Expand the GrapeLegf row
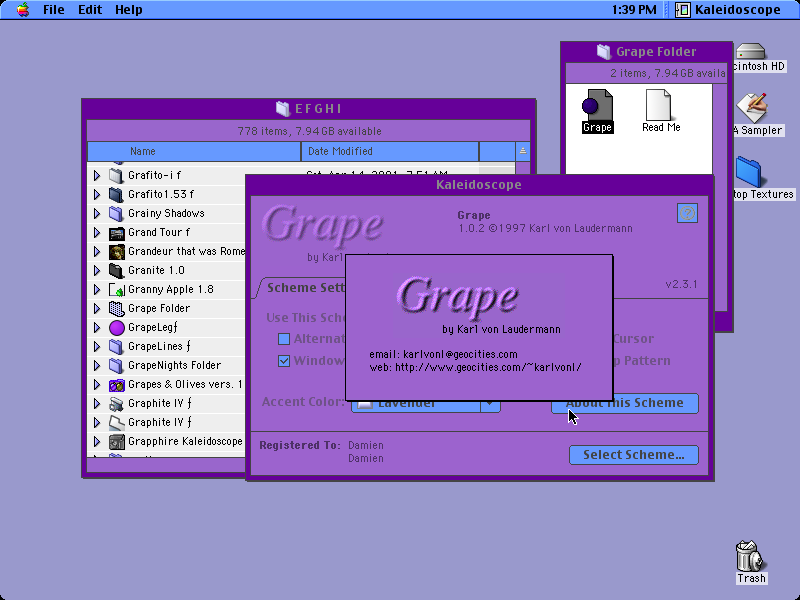Image resolution: width=800 pixels, height=600 pixels. [97, 328]
